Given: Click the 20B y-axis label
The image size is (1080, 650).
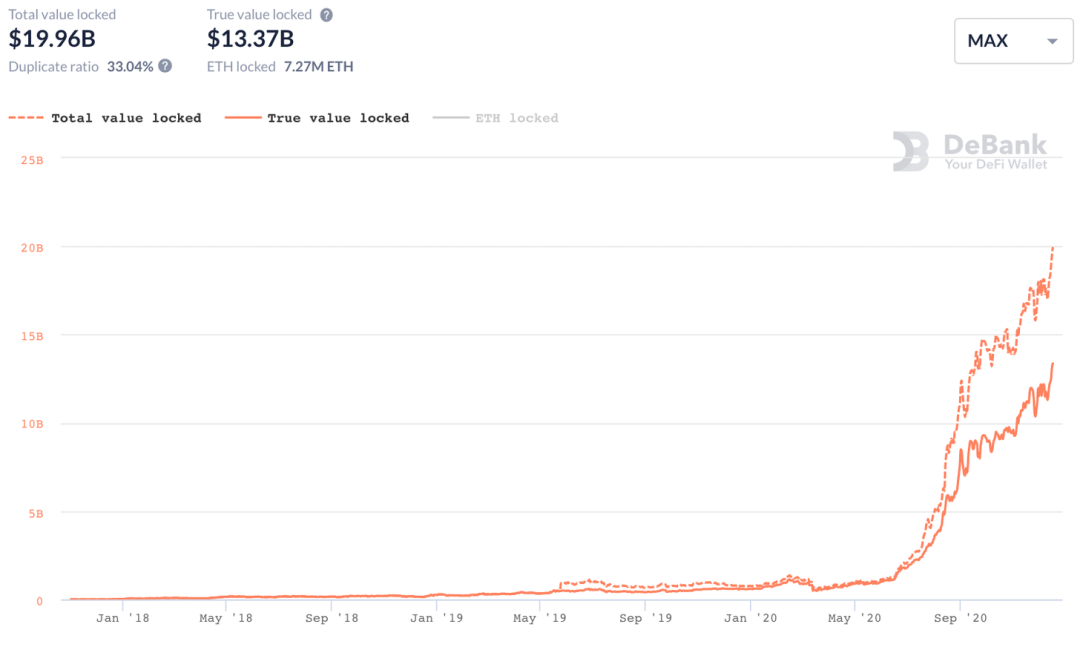Looking at the screenshot, I should click(x=32, y=247).
